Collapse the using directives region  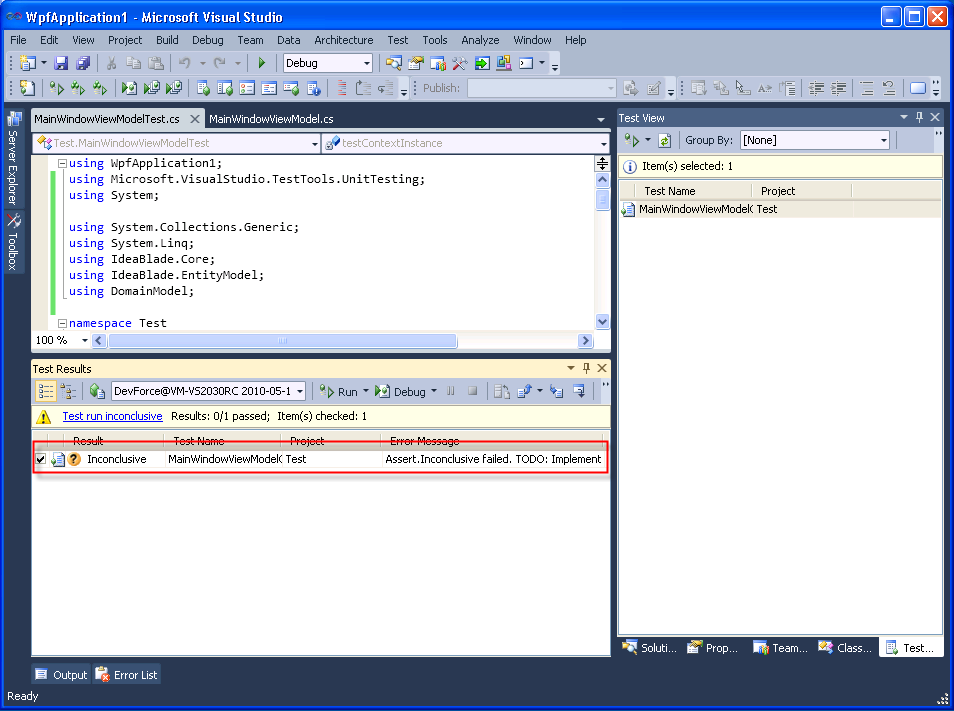pyautogui.click(x=62, y=164)
